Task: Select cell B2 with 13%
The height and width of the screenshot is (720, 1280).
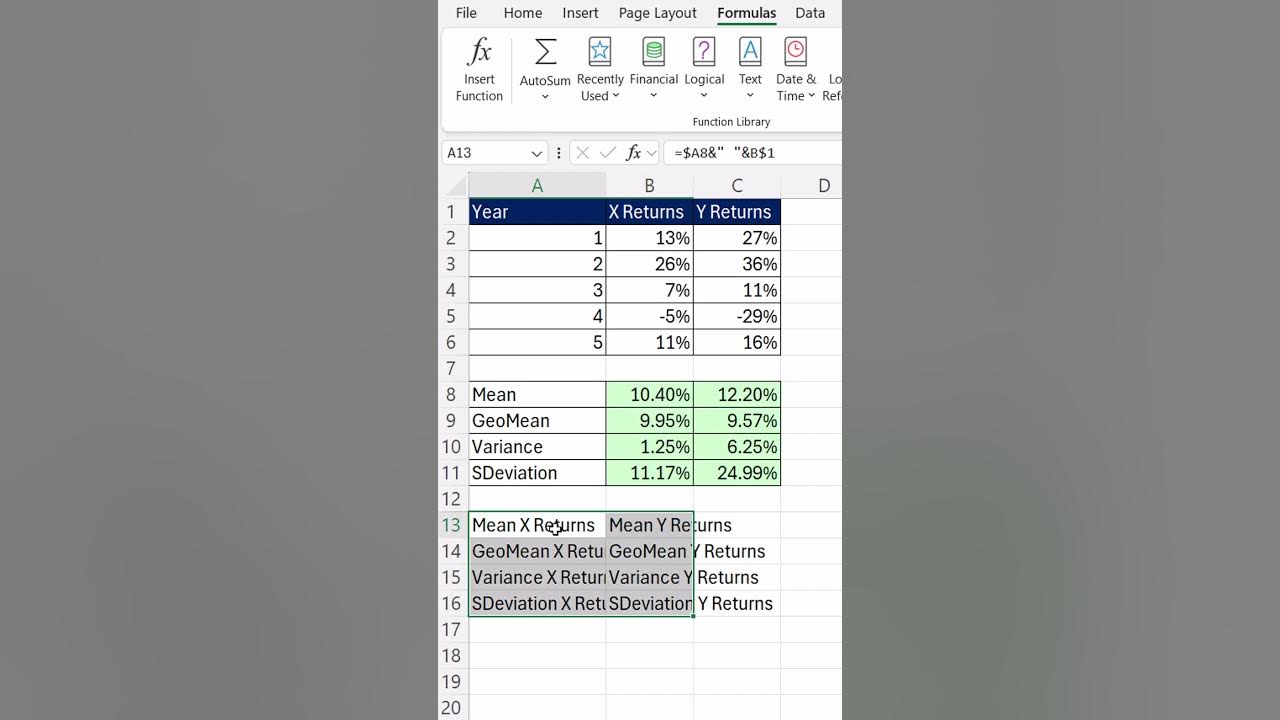Action: click(649, 238)
